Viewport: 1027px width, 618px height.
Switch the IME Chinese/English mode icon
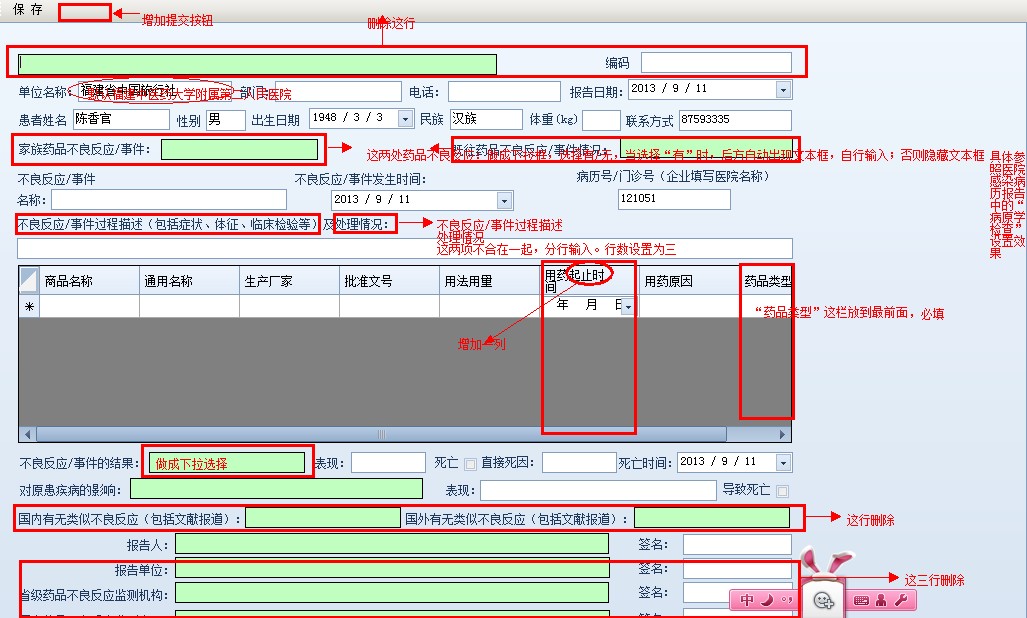pyautogui.click(x=747, y=600)
